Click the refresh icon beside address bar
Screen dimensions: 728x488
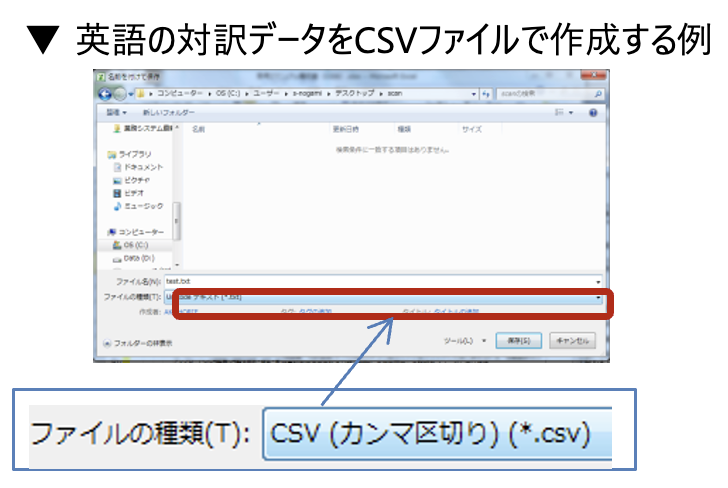[486, 94]
